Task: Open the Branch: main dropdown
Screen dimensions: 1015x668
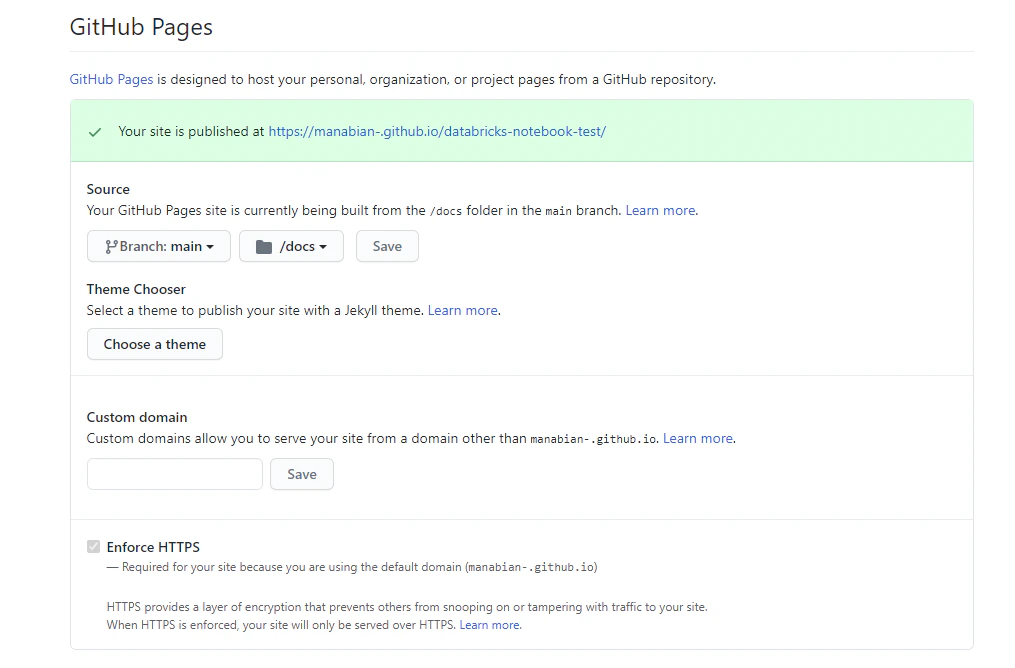Action: (x=159, y=247)
